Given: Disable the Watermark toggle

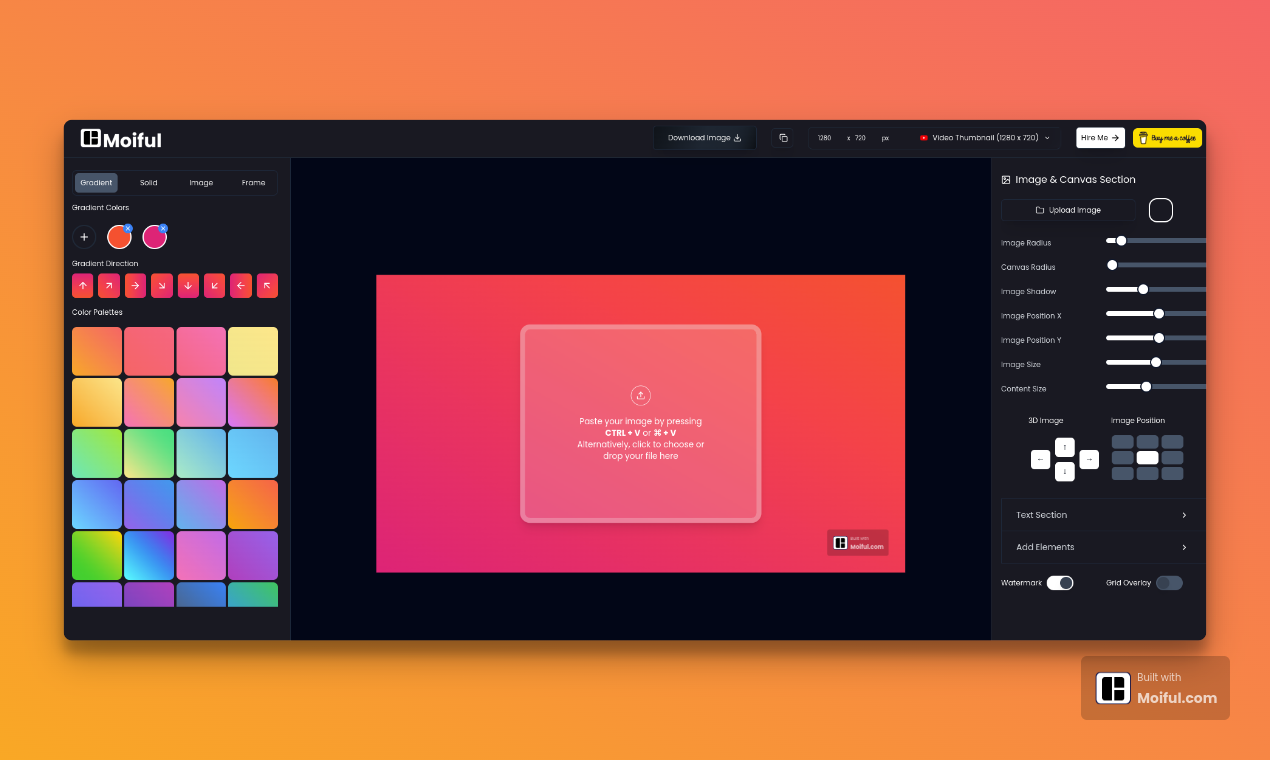Looking at the screenshot, I should click(x=1059, y=582).
